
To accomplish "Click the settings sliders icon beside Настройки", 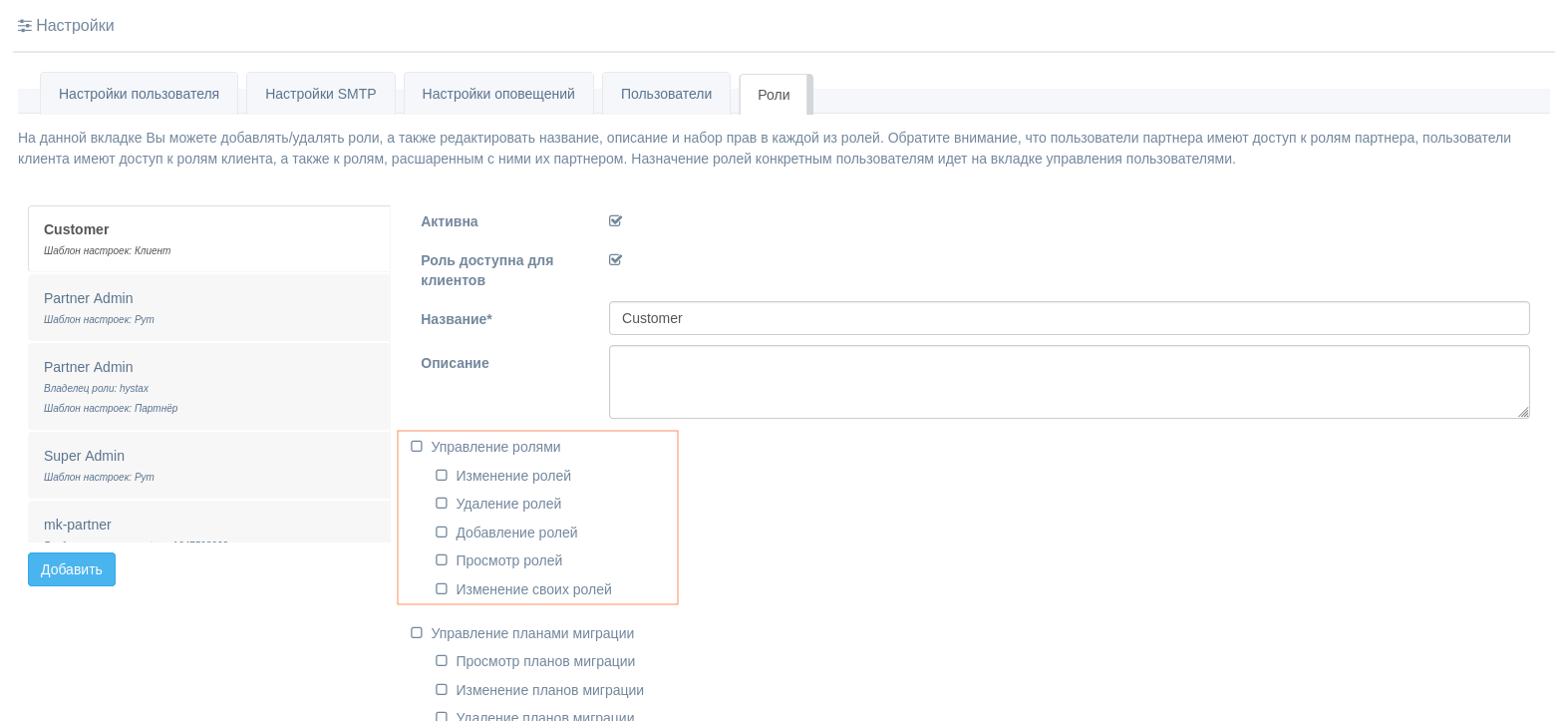I will tap(25, 26).
